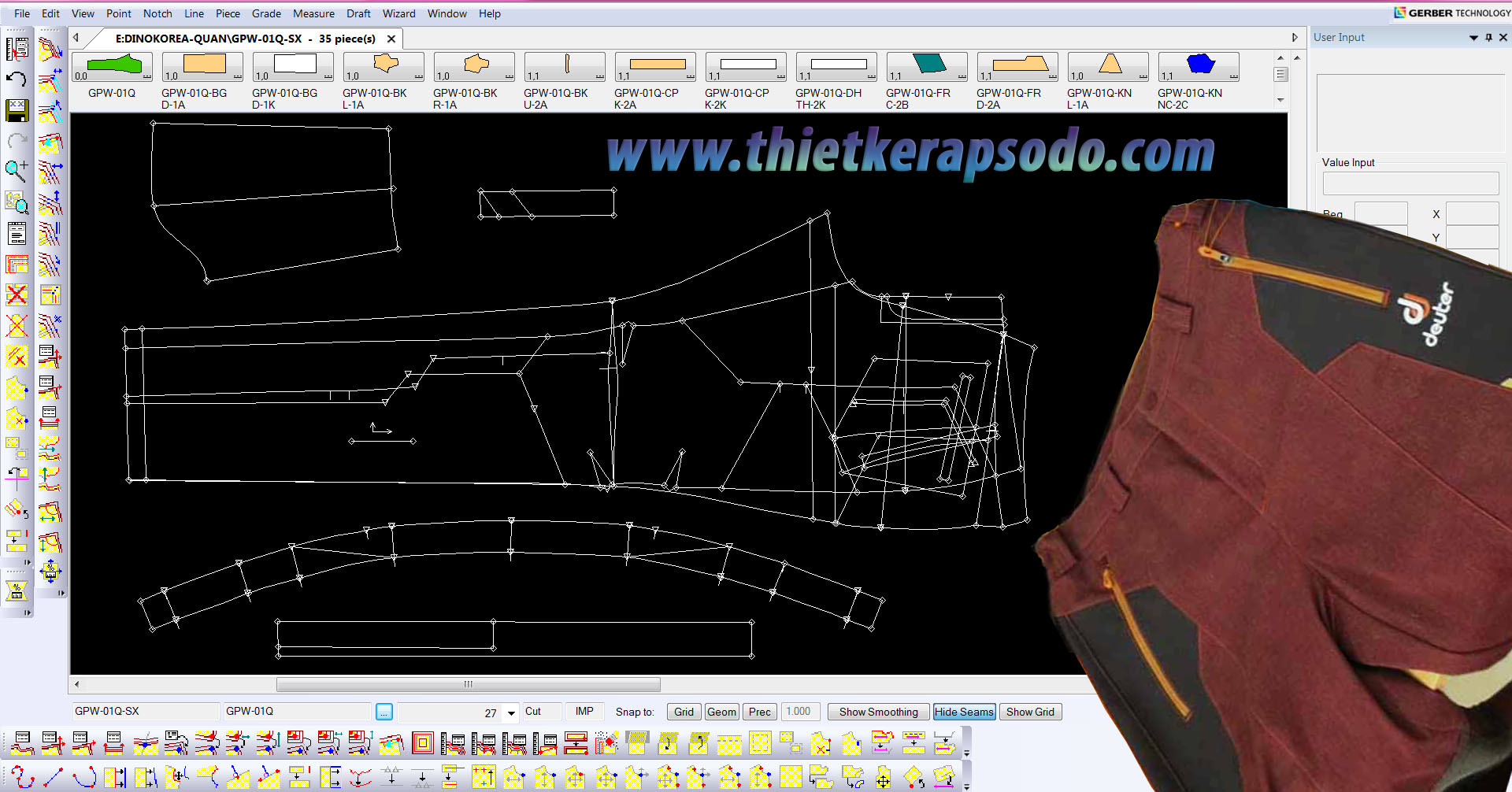This screenshot has width=1512, height=792.
Task: Select the digitized curve tool in bottom toolbar
Action: [22, 778]
